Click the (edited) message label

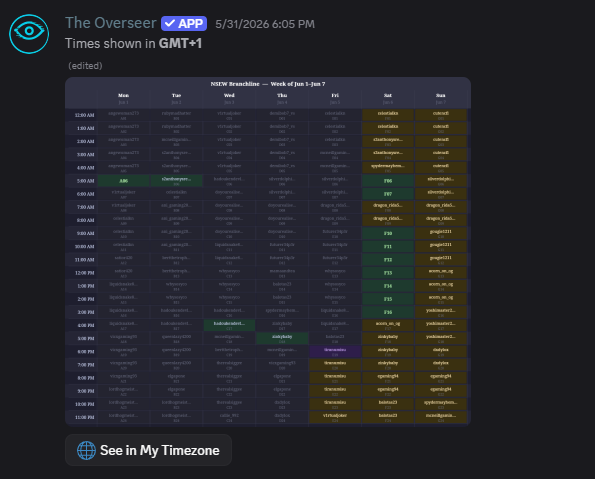click(85, 66)
